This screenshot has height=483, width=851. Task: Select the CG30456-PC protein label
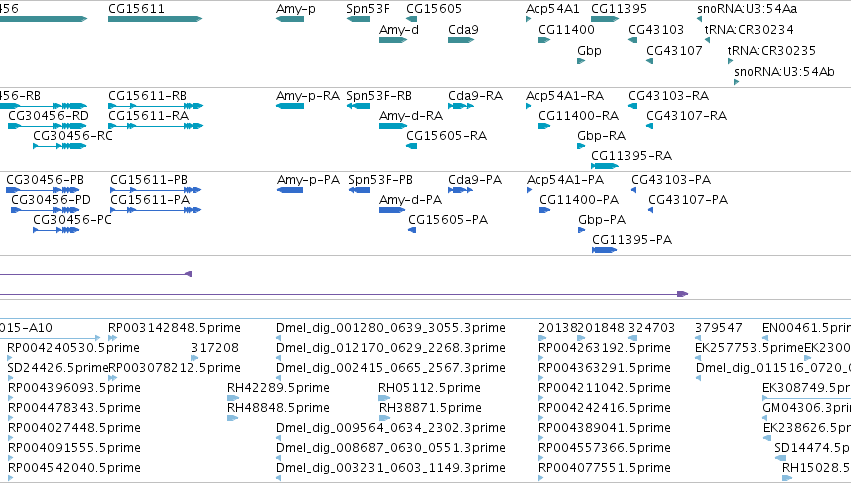tap(72, 220)
